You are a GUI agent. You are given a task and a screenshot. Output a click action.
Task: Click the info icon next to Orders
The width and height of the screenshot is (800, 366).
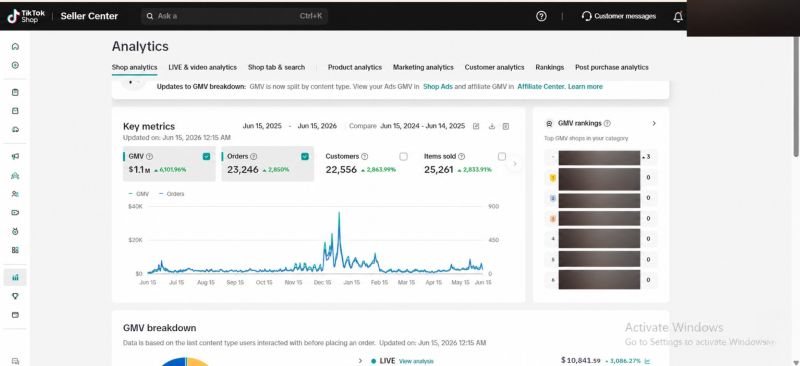point(254,157)
